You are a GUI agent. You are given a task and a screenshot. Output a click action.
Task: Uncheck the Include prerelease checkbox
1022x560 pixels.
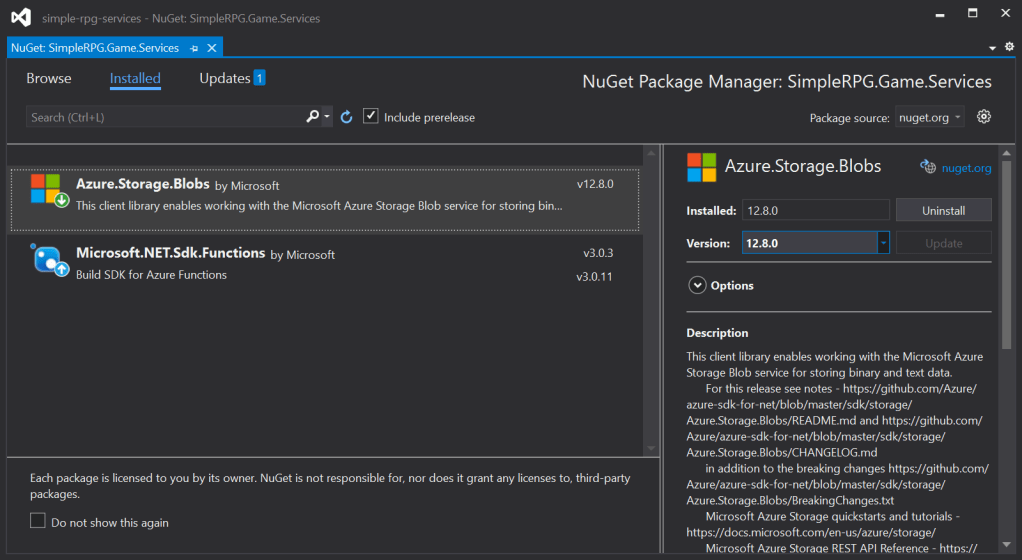(371, 117)
